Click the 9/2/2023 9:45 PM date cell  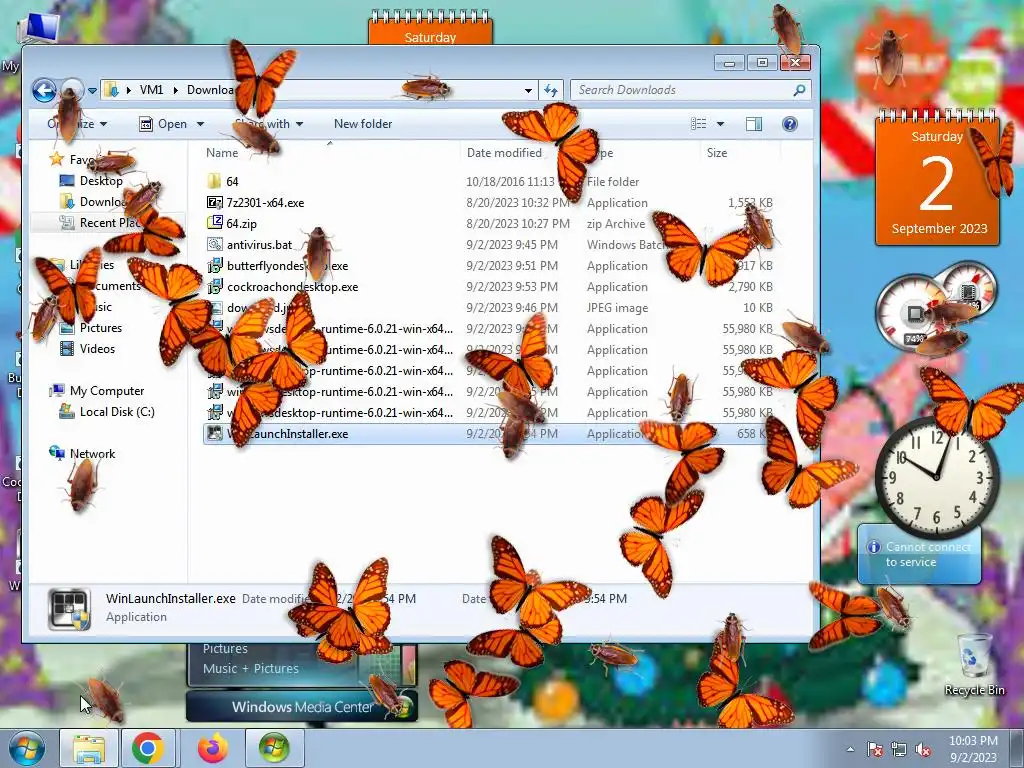pos(512,245)
